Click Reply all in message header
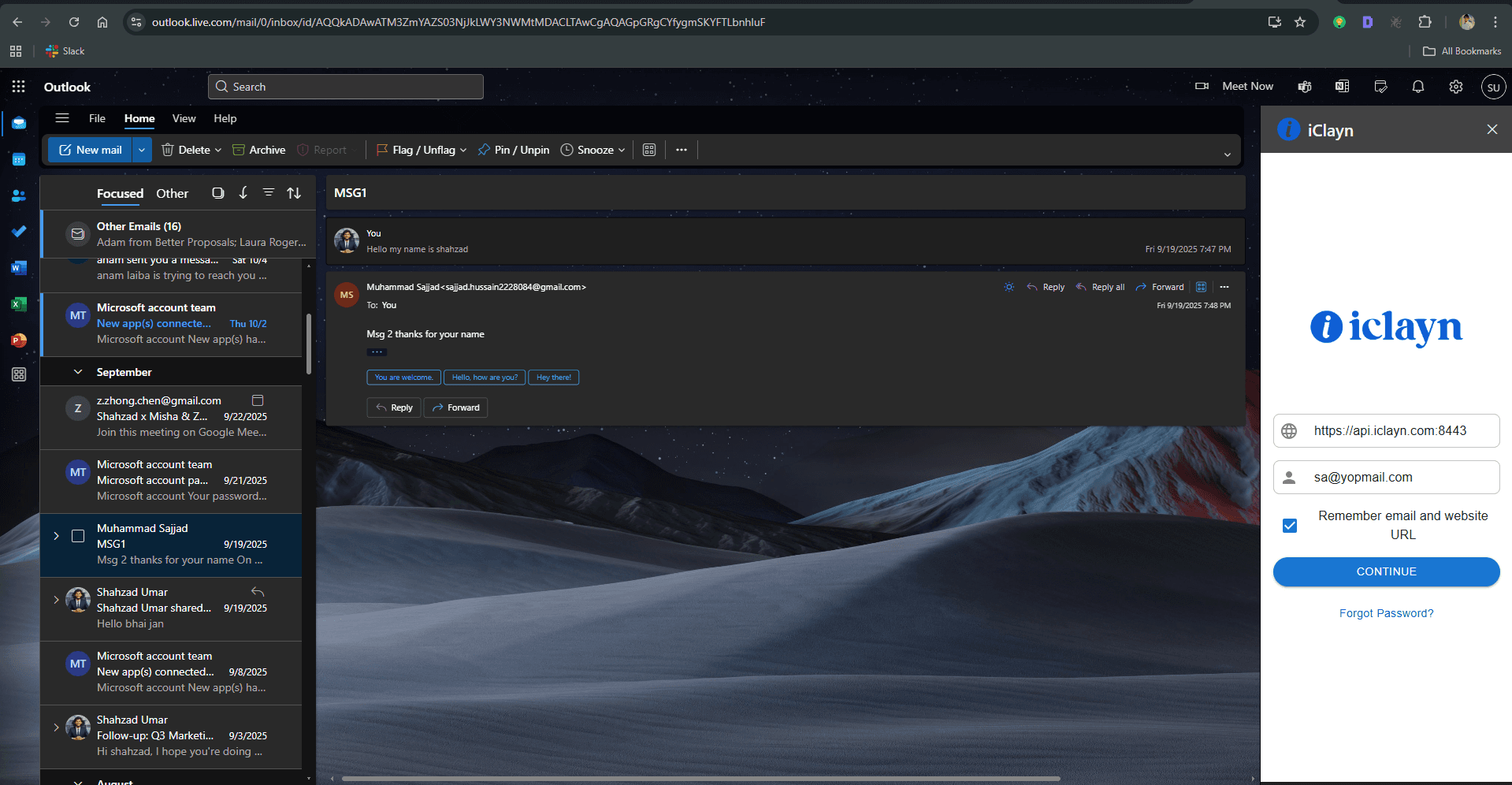1512x785 pixels. [x=1100, y=287]
